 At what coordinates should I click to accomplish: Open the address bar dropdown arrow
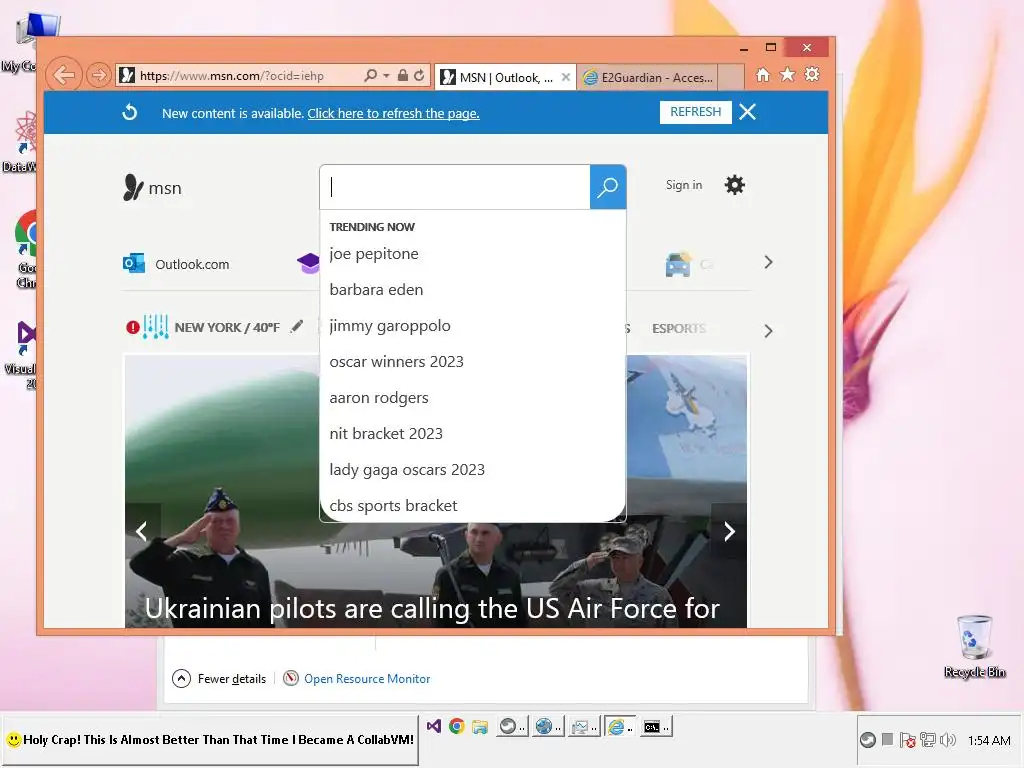(386, 76)
